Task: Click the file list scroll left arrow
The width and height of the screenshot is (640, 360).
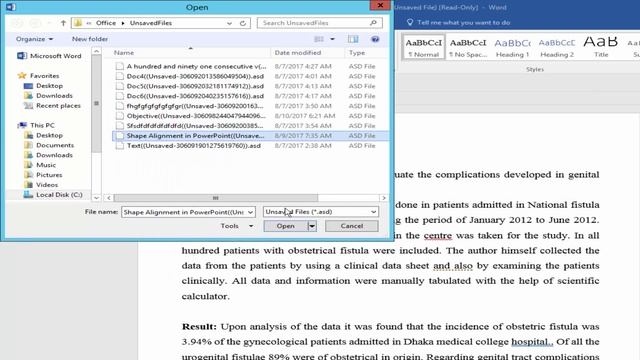Action: [109, 198]
